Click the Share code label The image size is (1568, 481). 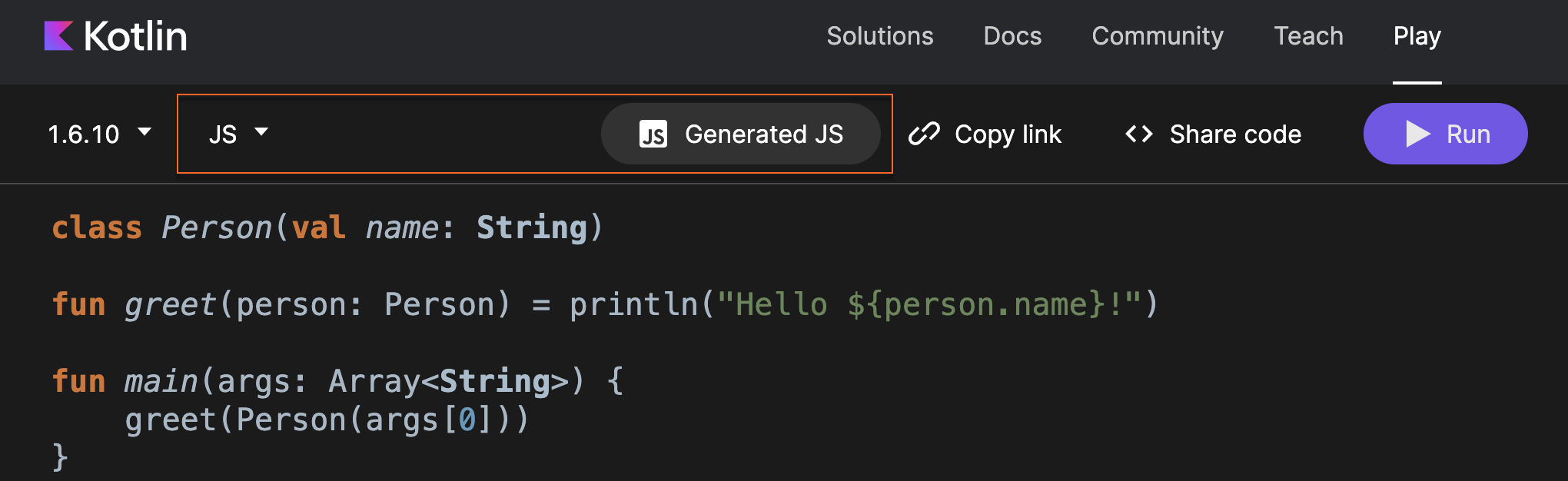[1235, 134]
